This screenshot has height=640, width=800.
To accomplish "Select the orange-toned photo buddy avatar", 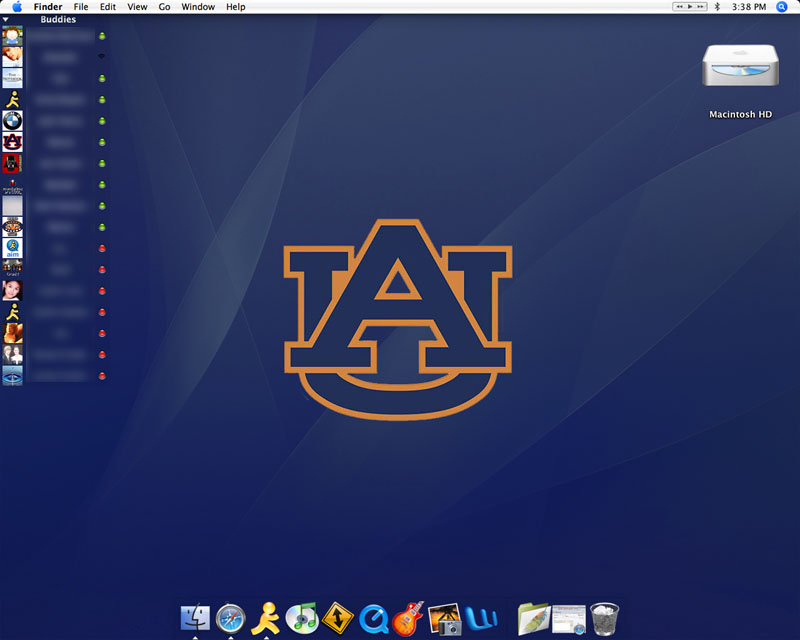I will coord(12,333).
